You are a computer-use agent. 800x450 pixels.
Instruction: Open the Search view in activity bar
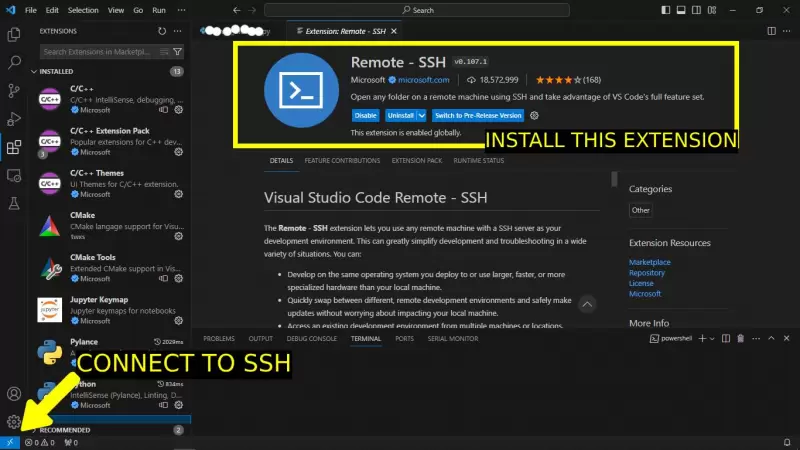14,62
